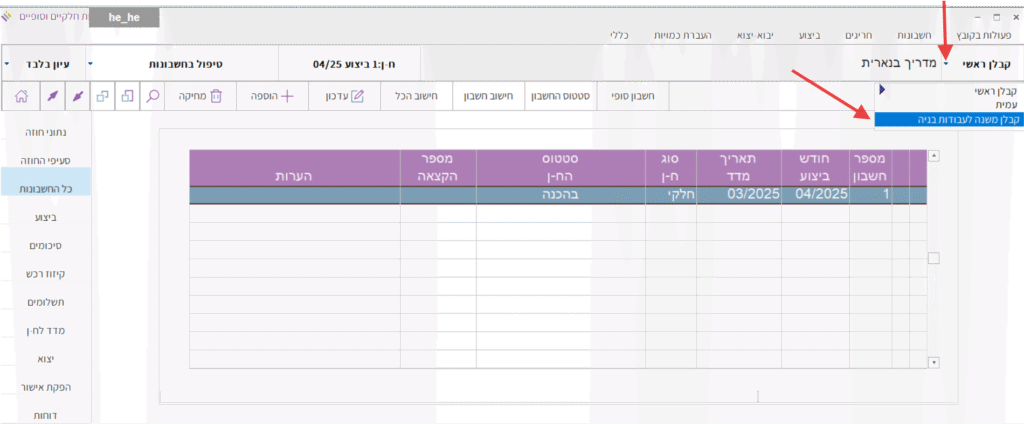
Task: Click the magnifying glass search icon
Action: 153,97
